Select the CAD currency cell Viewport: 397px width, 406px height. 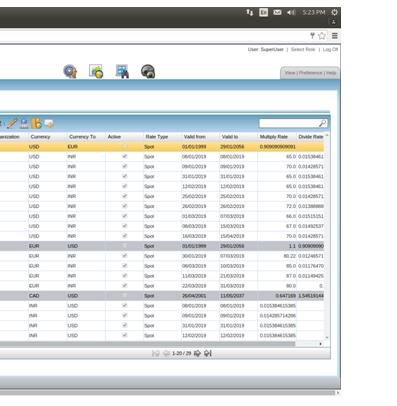[x=48, y=296]
